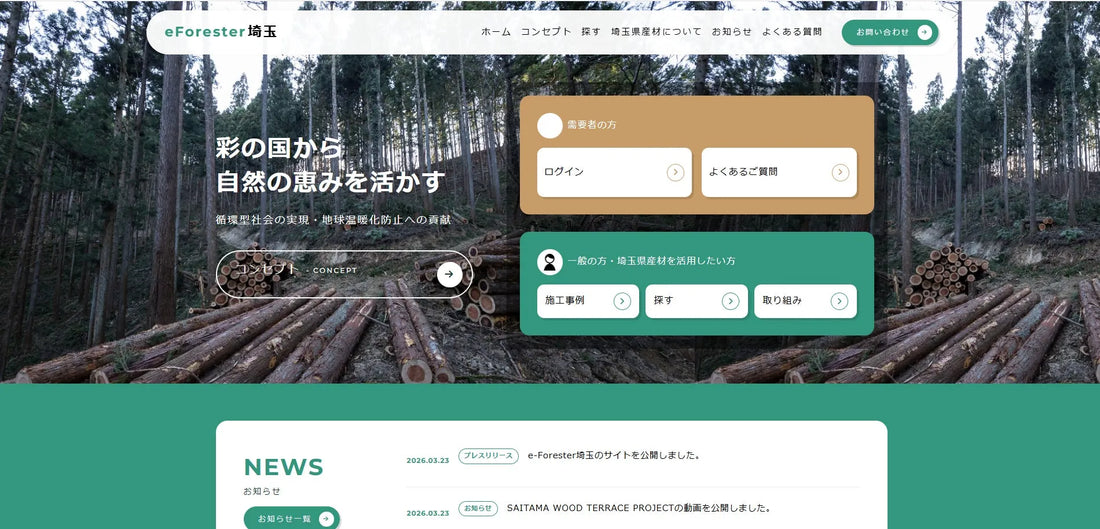Open the 施工事例 card

[588, 301]
